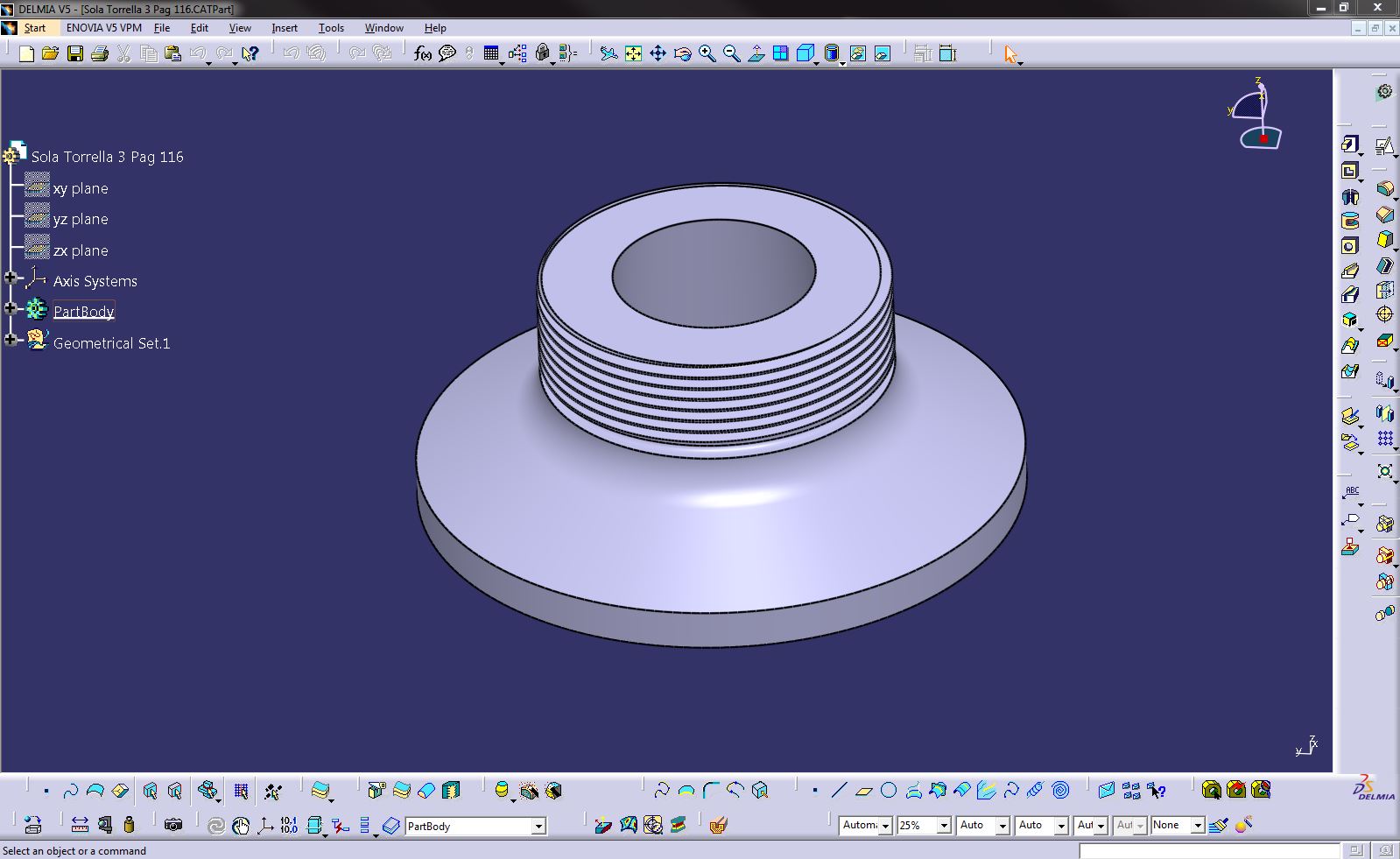Select PartBody label in tree
Viewport: 1400px width, 859px height.
(x=83, y=312)
